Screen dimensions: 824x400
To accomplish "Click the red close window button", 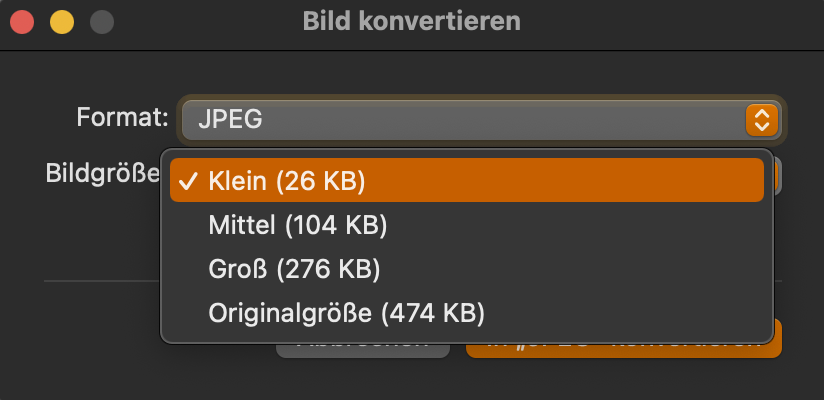I will coord(23,21).
